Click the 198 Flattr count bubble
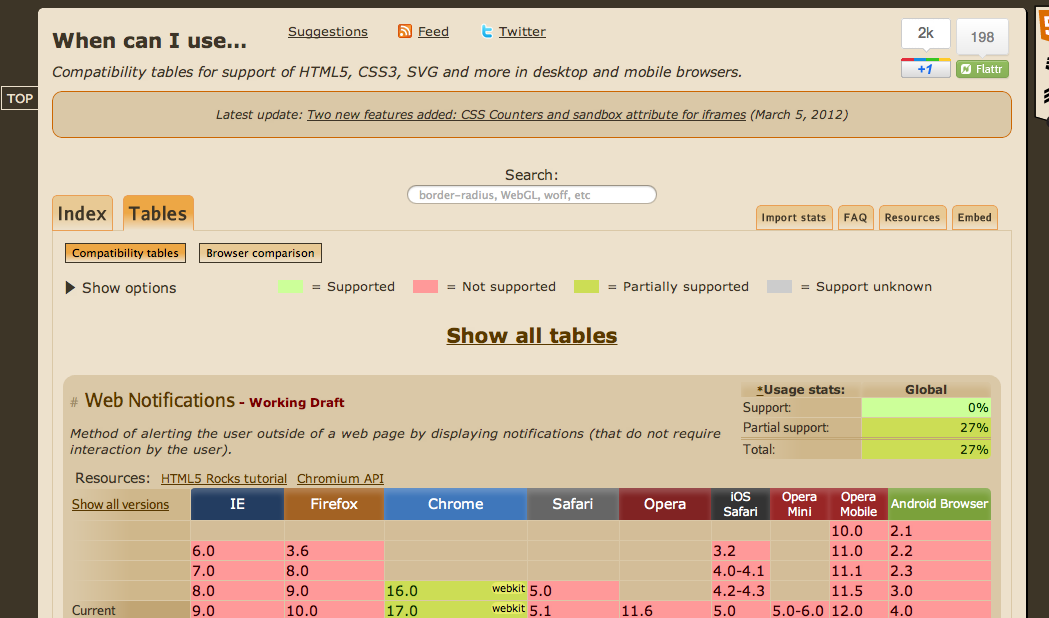This screenshot has height=618, width=1049. tap(982, 37)
